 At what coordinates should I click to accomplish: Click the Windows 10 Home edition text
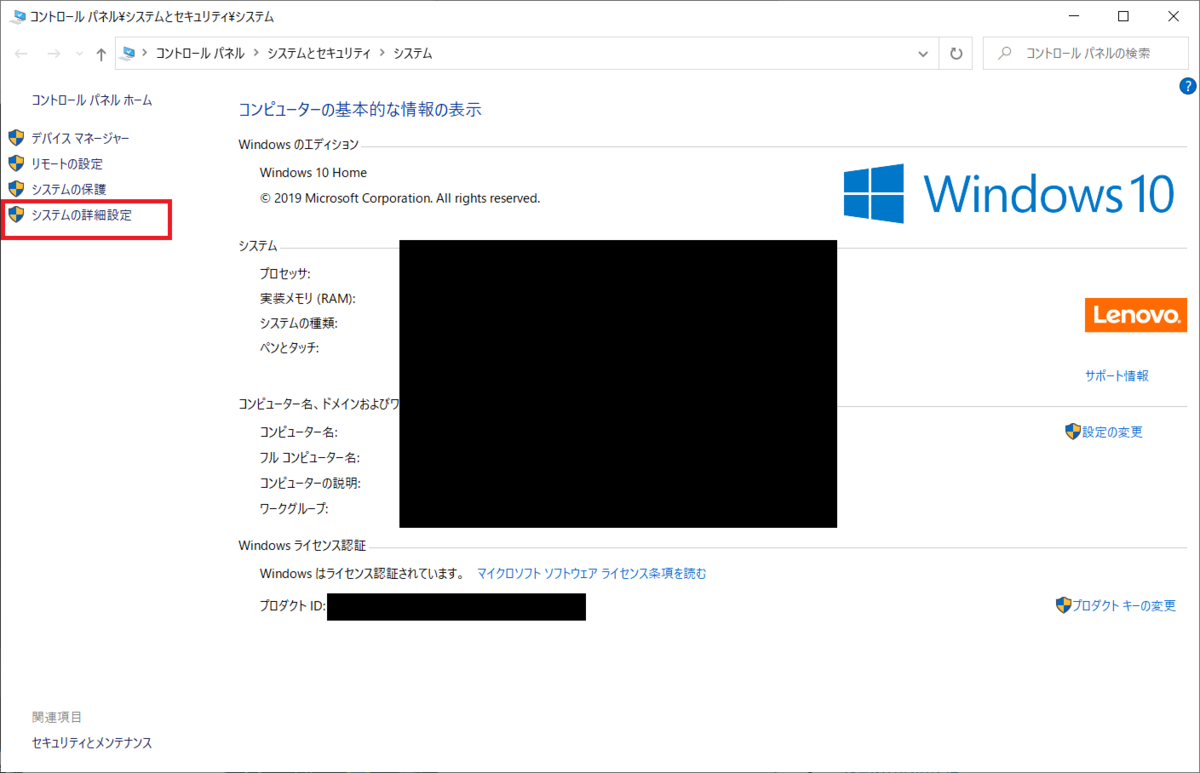coord(313,173)
